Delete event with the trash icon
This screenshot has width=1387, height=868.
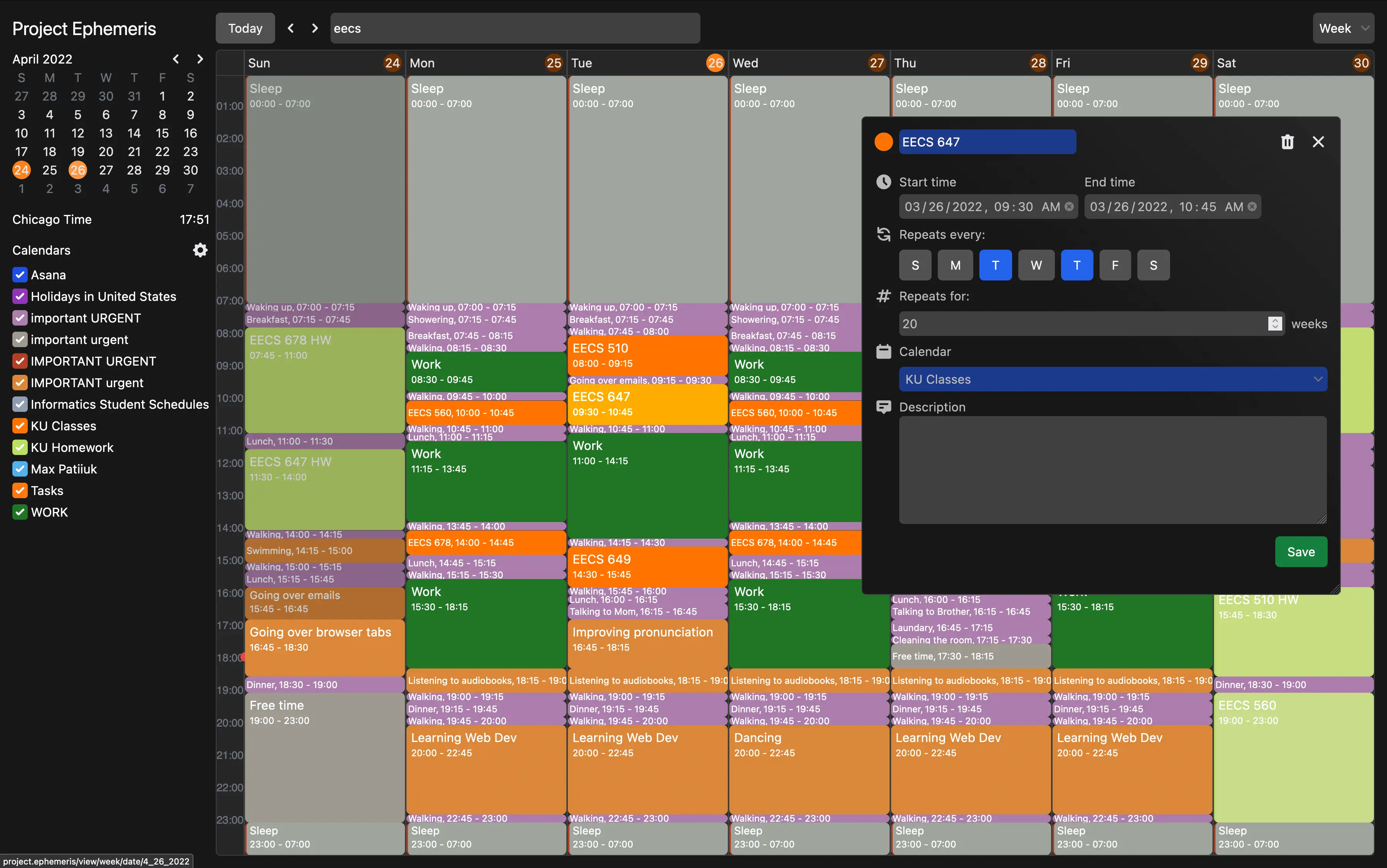coord(1287,142)
